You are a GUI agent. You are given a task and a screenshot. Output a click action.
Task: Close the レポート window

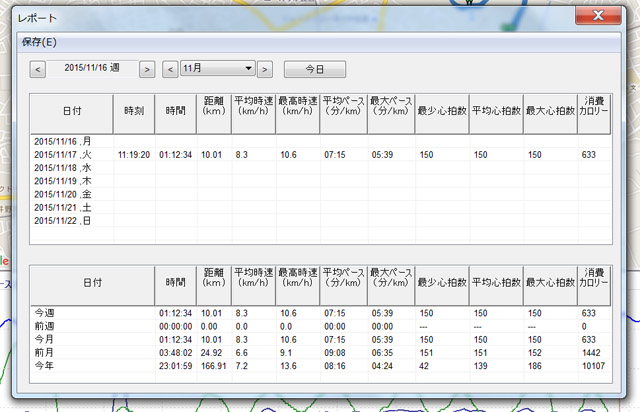point(598,17)
